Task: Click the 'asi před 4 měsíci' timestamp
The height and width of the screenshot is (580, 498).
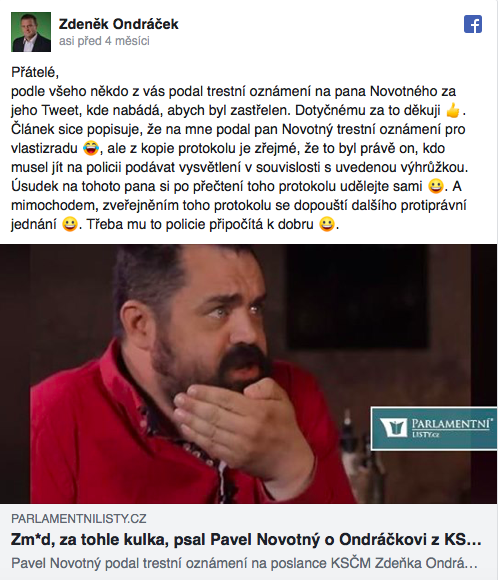Action: (x=104, y=41)
